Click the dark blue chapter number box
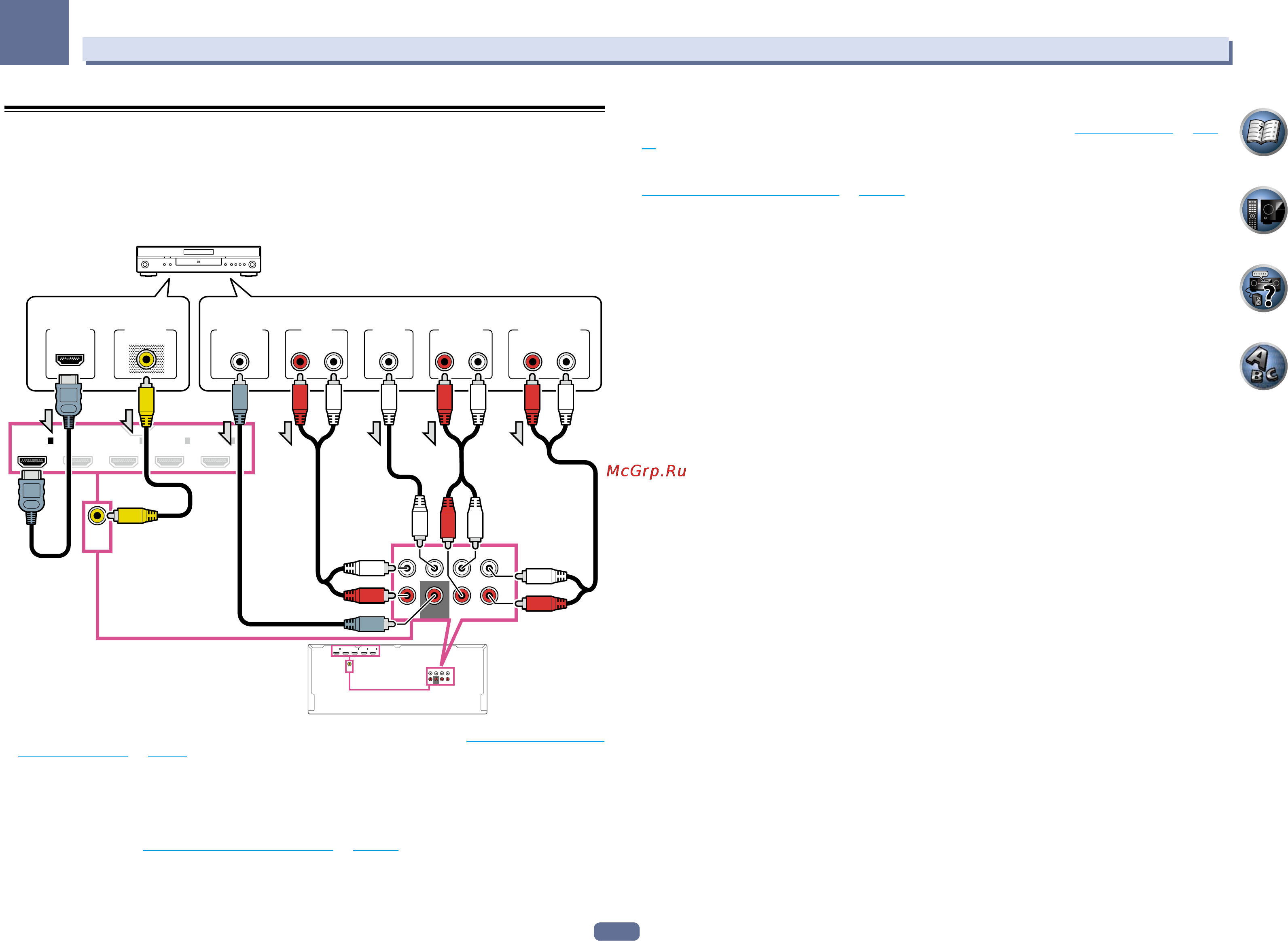 tap(34, 32)
